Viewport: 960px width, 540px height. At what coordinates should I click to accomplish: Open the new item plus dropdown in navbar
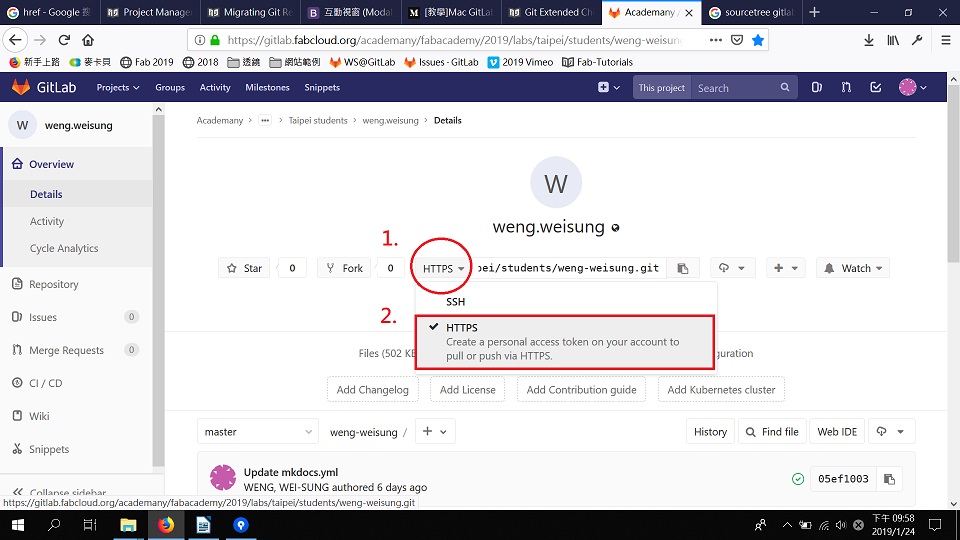tap(609, 88)
